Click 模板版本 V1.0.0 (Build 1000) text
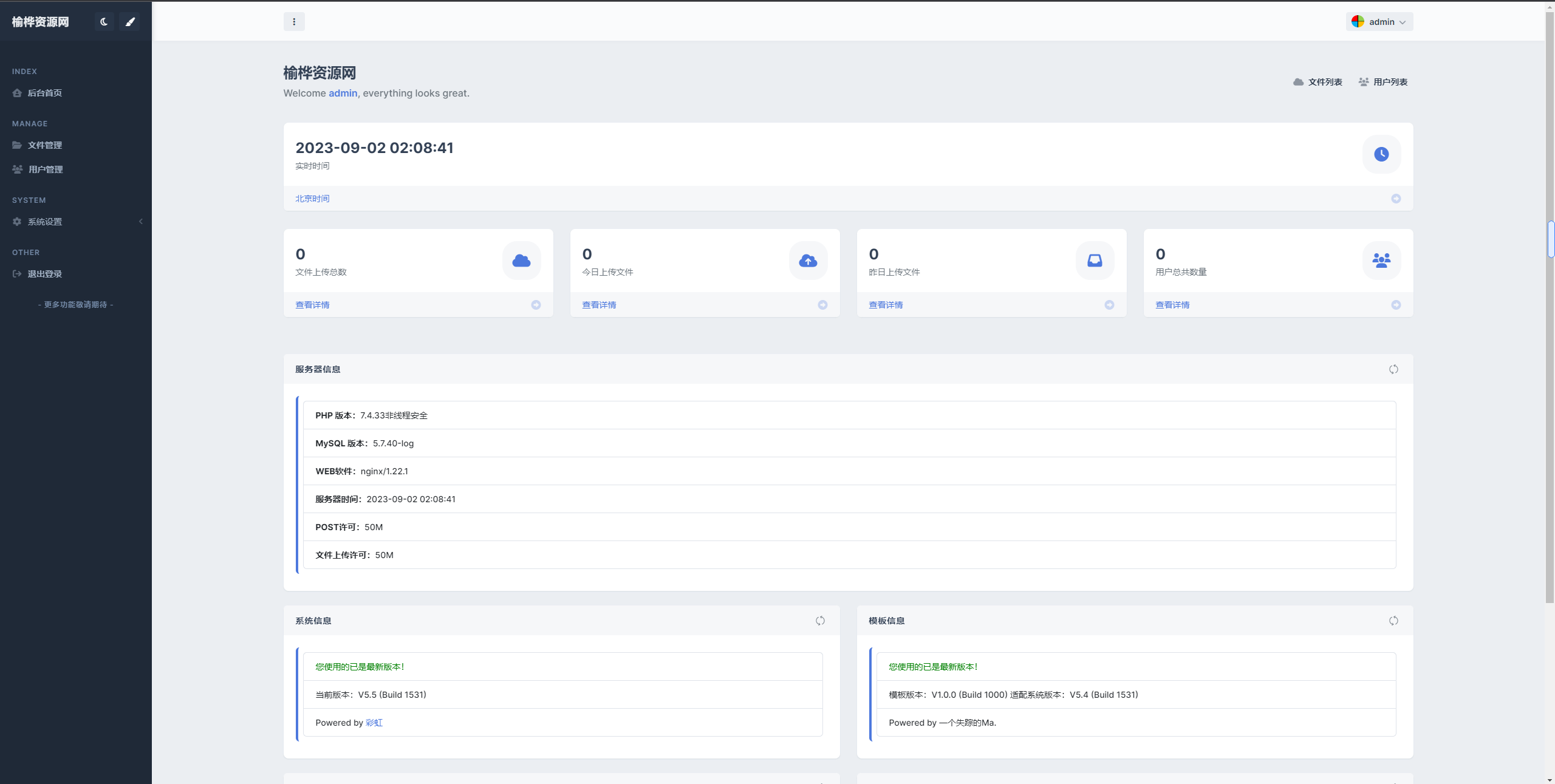The image size is (1555, 784). [x=948, y=695]
